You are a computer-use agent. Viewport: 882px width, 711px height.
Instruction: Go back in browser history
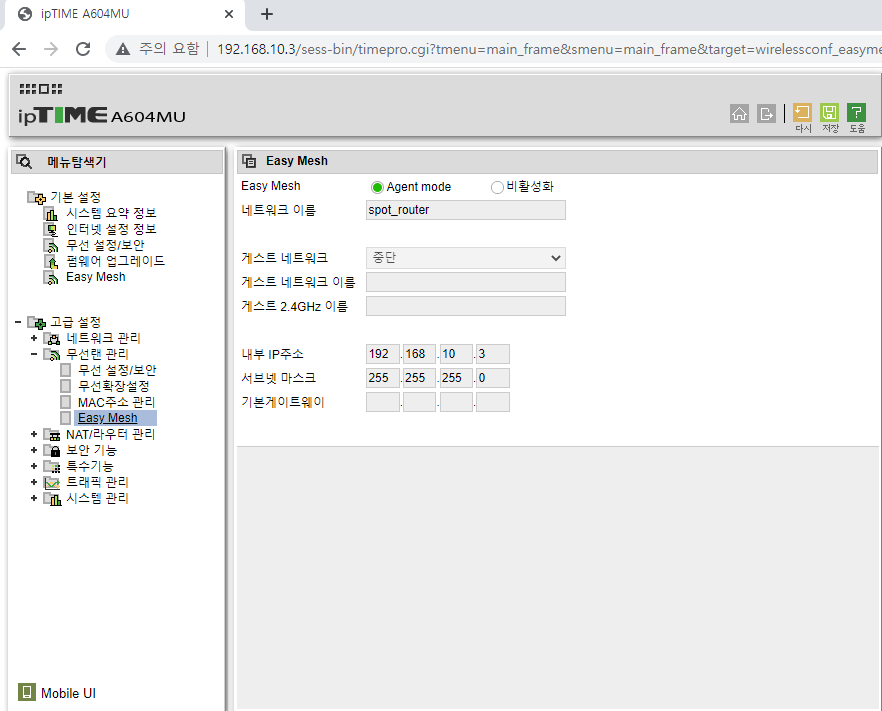19,49
